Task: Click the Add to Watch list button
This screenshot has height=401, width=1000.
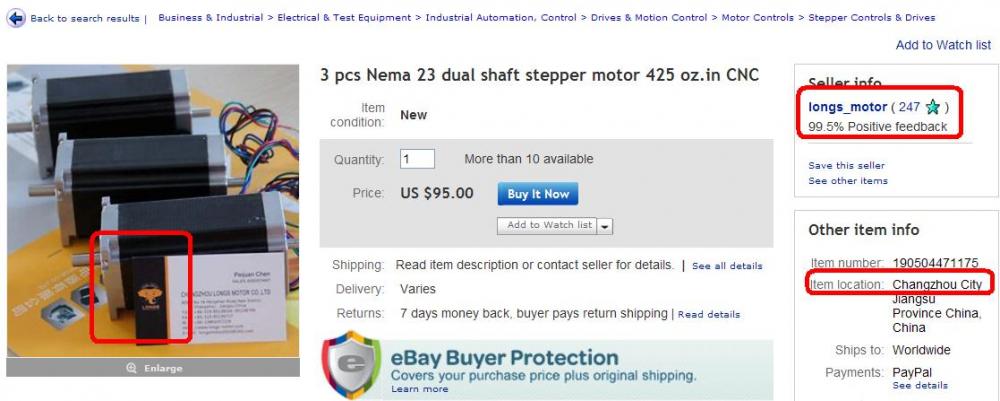Action: 549,225
